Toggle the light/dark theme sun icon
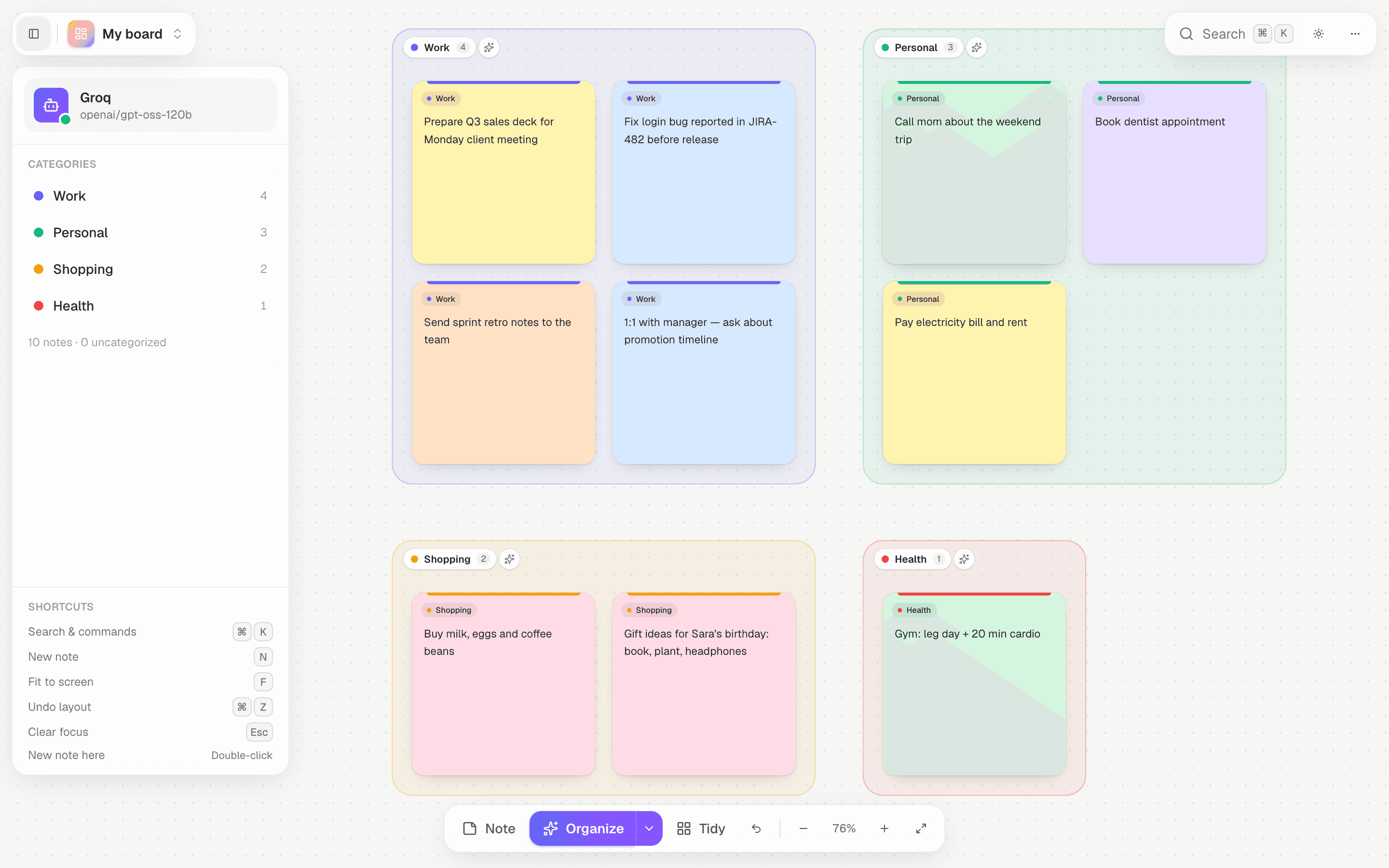This screenshot has width=1389, height=868. (1319, 34)
